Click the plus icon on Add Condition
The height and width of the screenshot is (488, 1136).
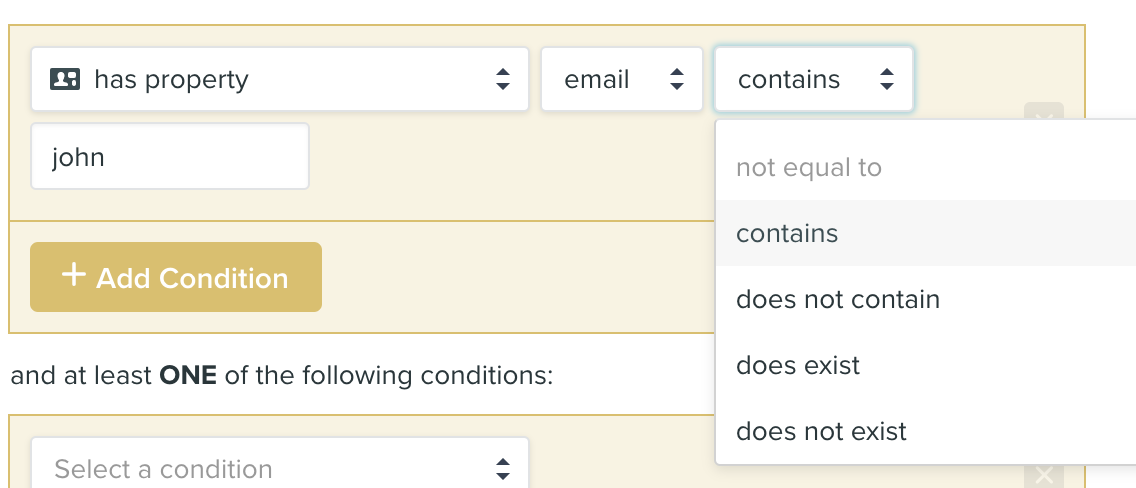(x=73, y=275)
